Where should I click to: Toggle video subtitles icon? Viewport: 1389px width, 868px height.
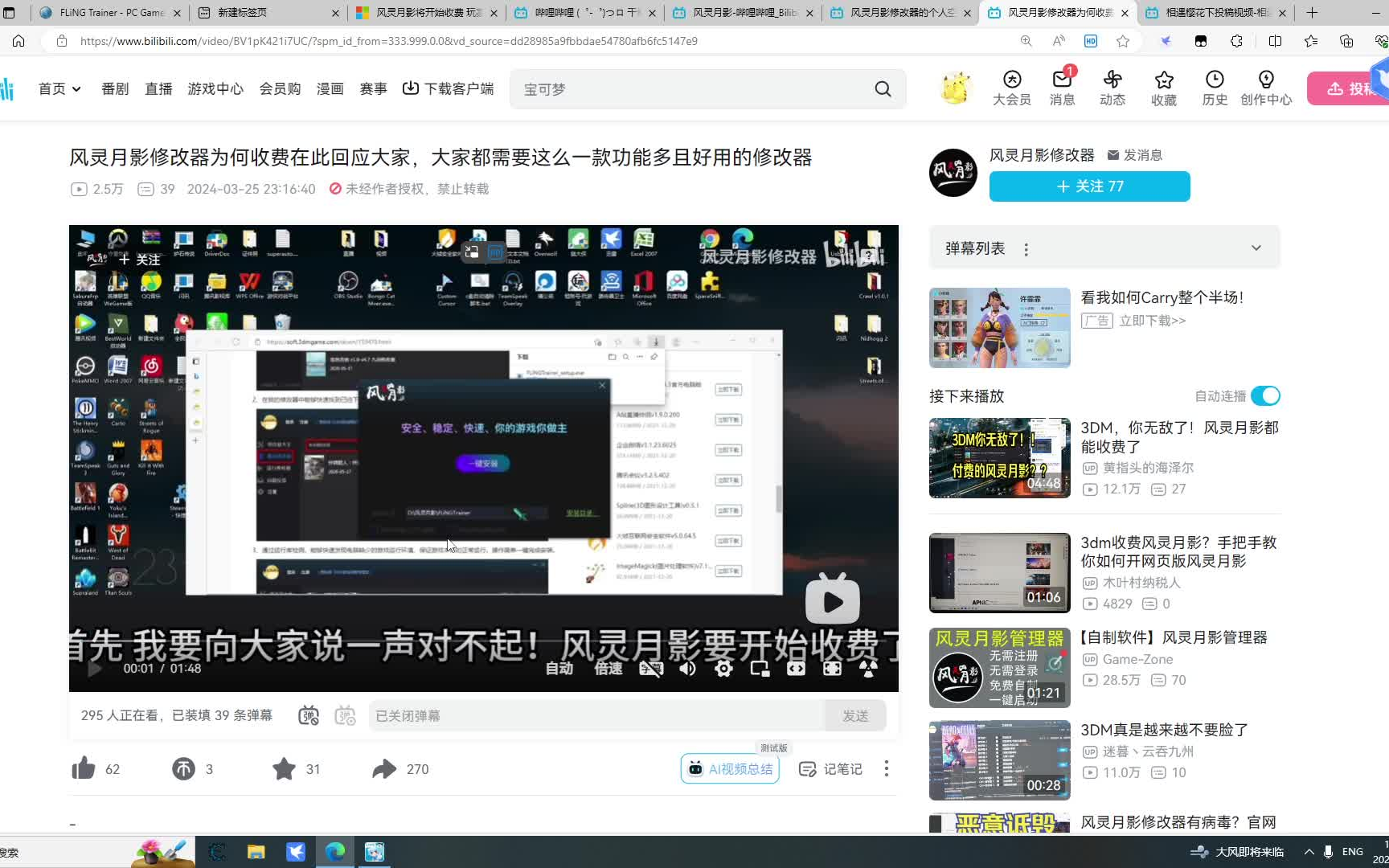coord(651,669)
